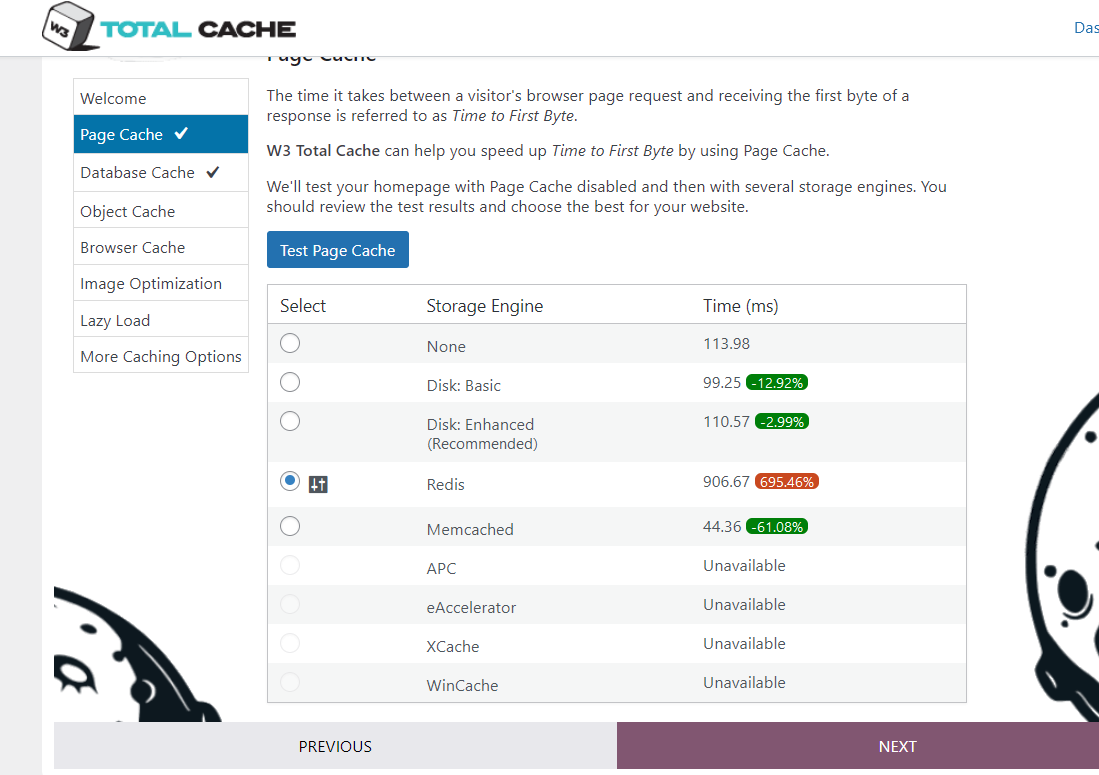Viewport: 1099px width, 775px height.
Task: Click the Database Cache checkmark icon
Action: pos(213,172)
